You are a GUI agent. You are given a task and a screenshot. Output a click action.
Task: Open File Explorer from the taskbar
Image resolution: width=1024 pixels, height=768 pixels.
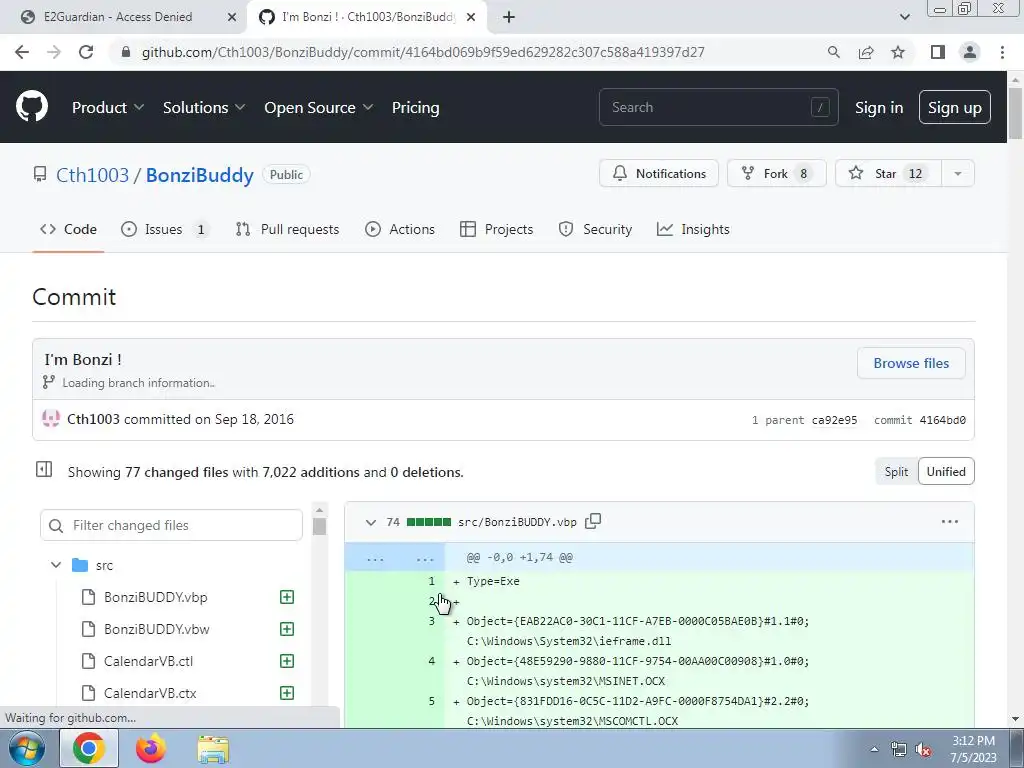(x=214, y=749)
